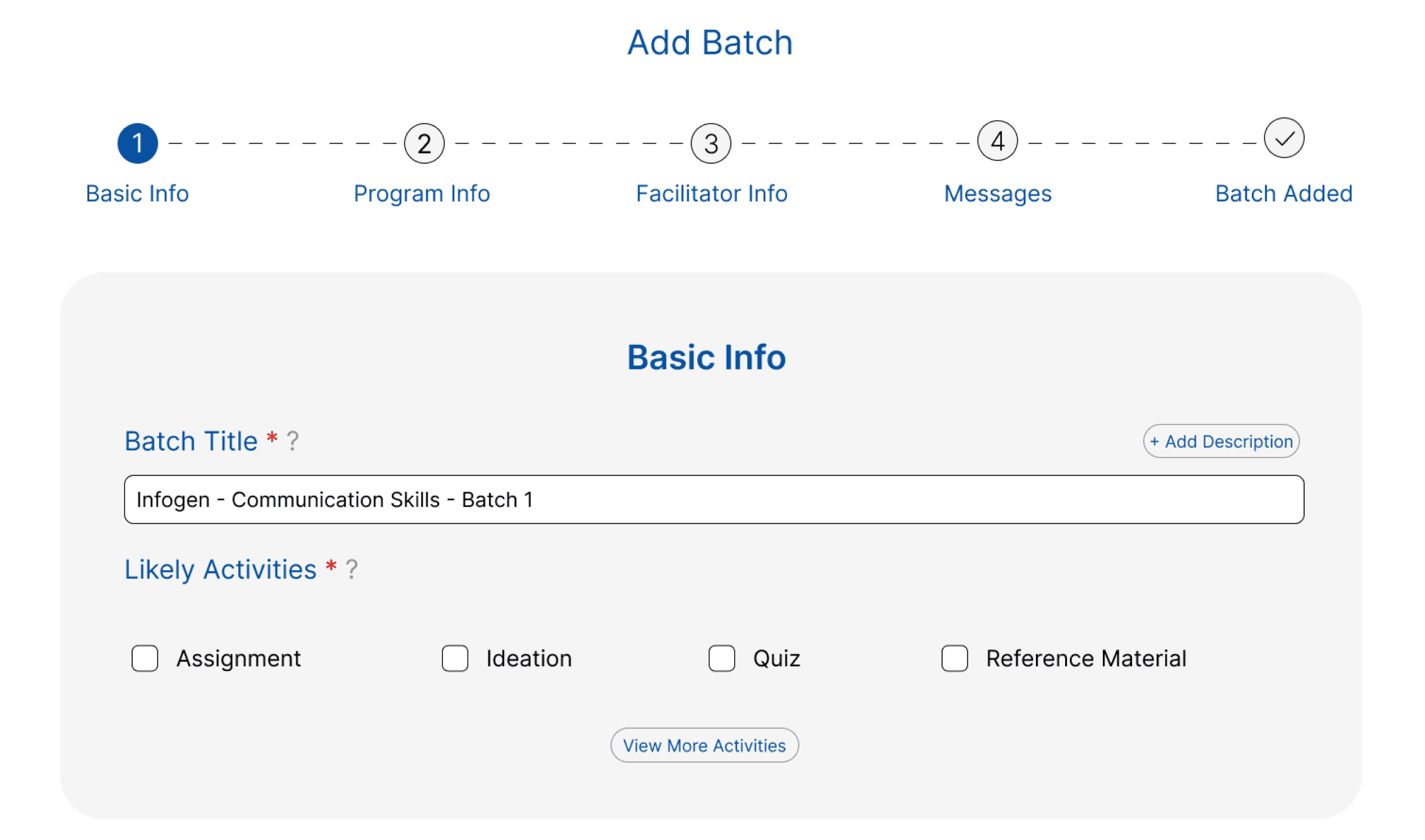This screenshot has height=840, width=1425.
Task: Click the Basic Info step label
Action: pyautogui.click(x=137, y=194)
